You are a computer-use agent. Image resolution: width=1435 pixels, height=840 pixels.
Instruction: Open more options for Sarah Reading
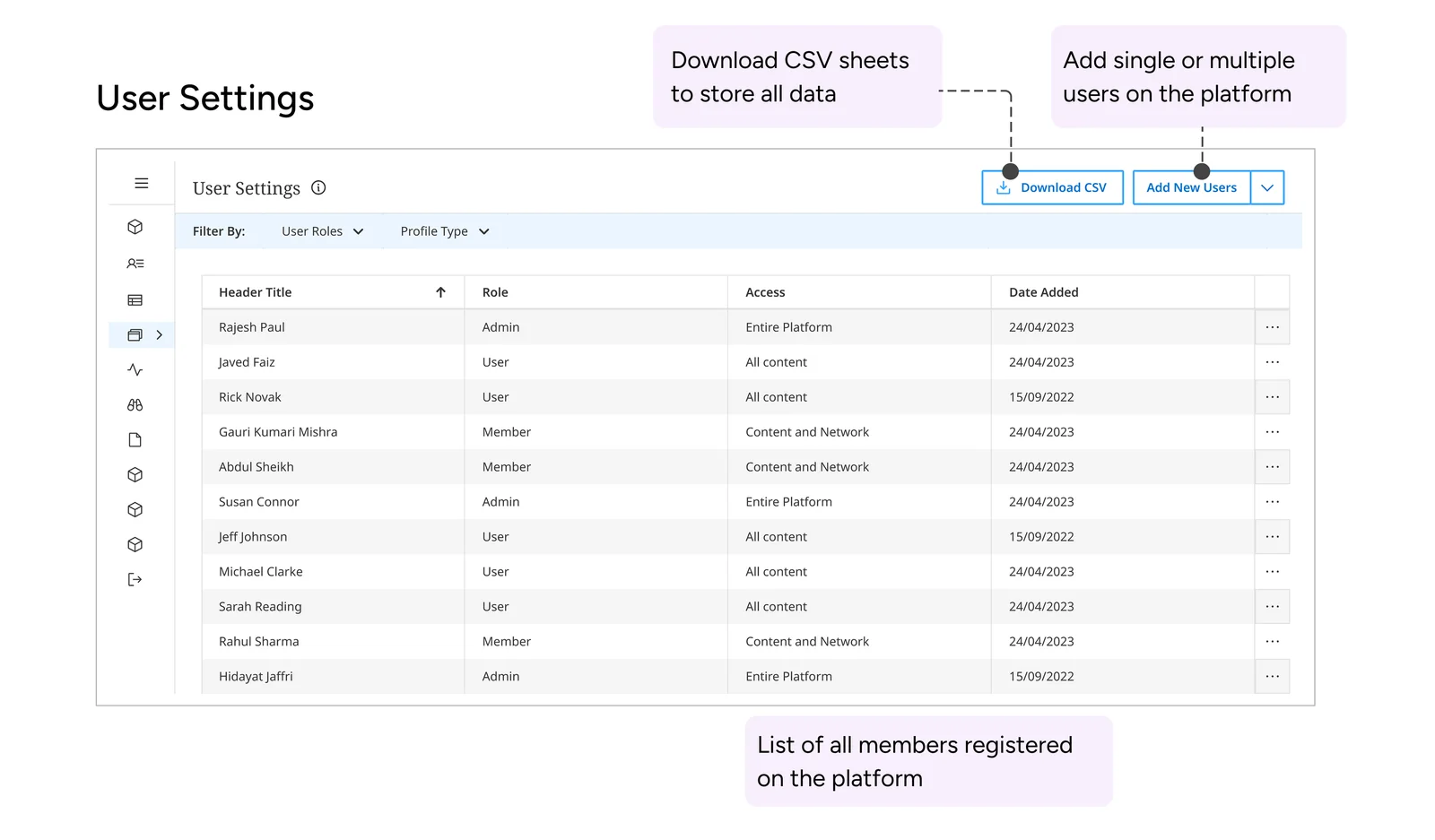point(1272,607)
